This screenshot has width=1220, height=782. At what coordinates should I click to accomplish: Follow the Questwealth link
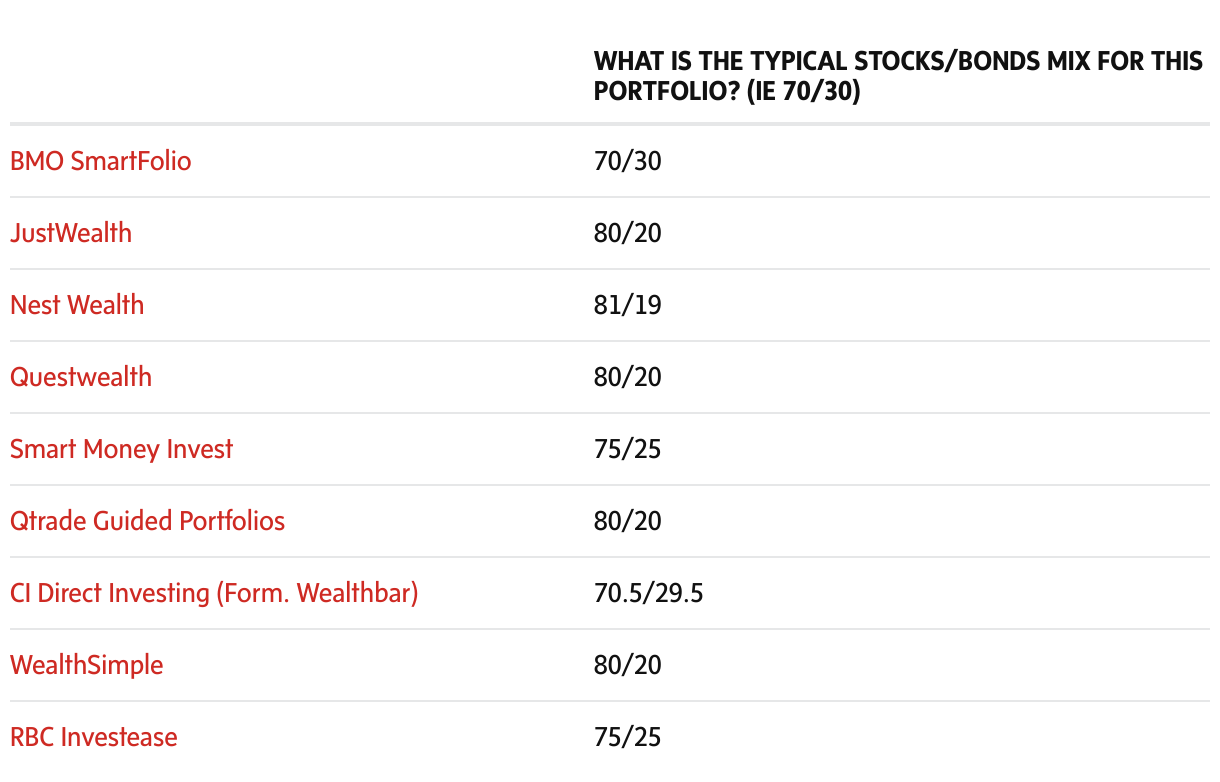[81, 377]
